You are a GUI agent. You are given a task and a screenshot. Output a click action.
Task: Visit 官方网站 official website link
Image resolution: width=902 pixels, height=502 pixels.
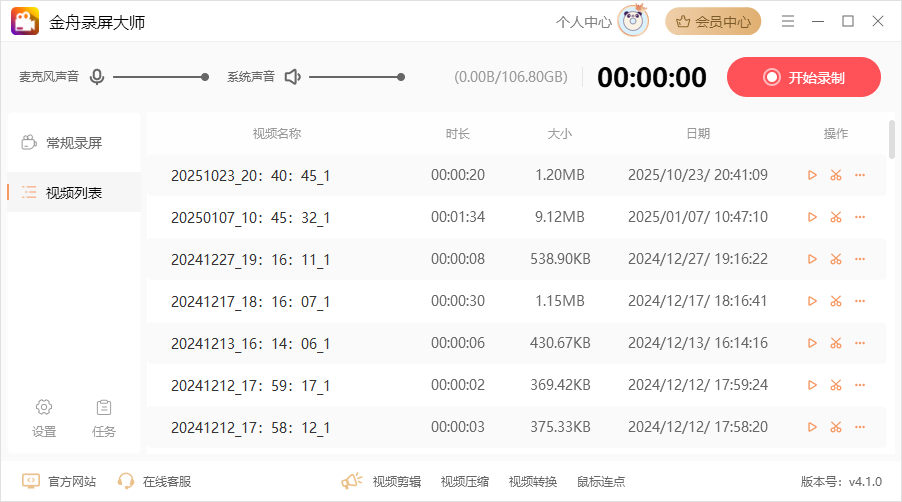[60, 481]
